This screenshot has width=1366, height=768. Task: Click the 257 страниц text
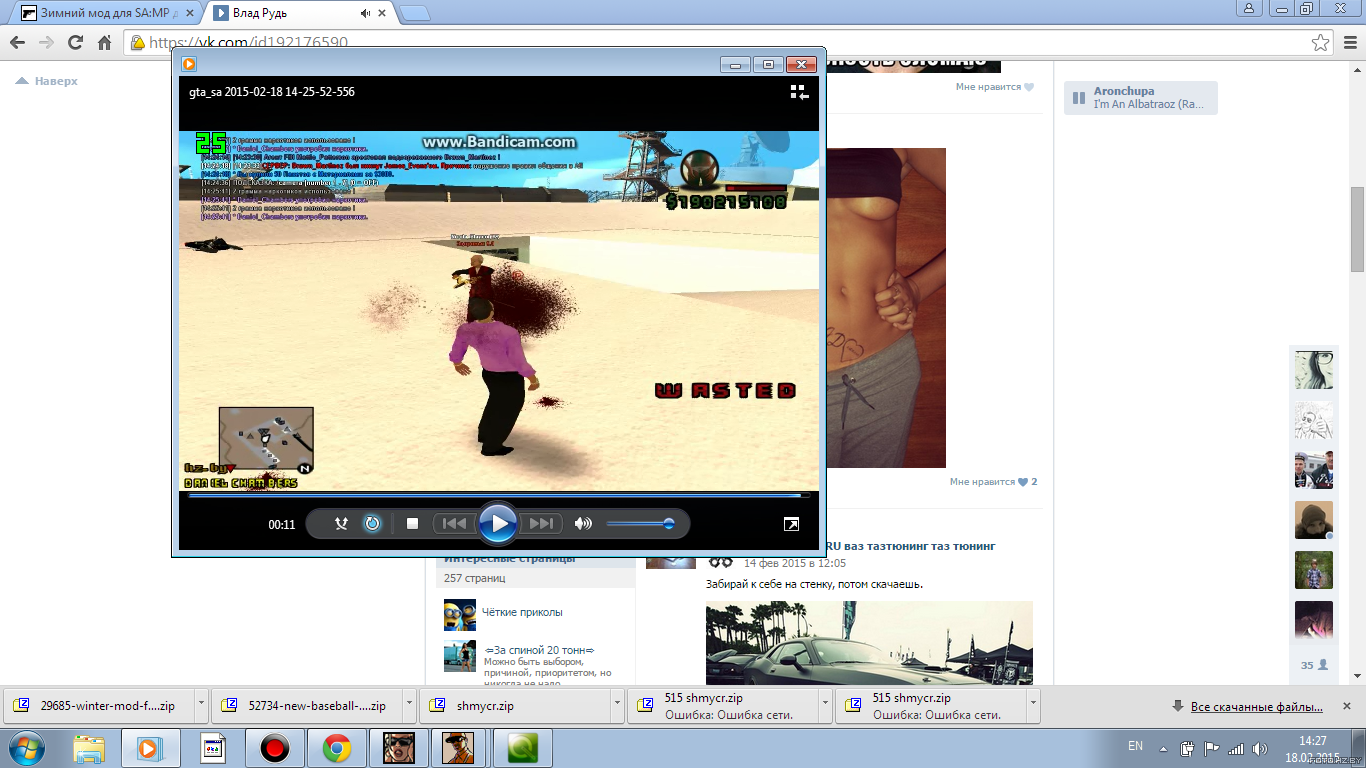(475, 578)
